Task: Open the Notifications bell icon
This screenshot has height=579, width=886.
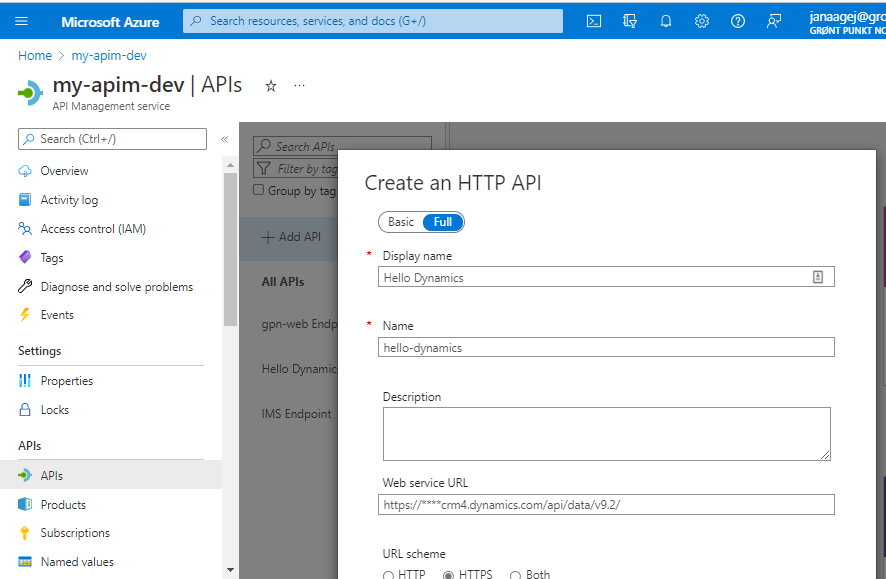Action: pyautogui.click(x=665, y=20)
